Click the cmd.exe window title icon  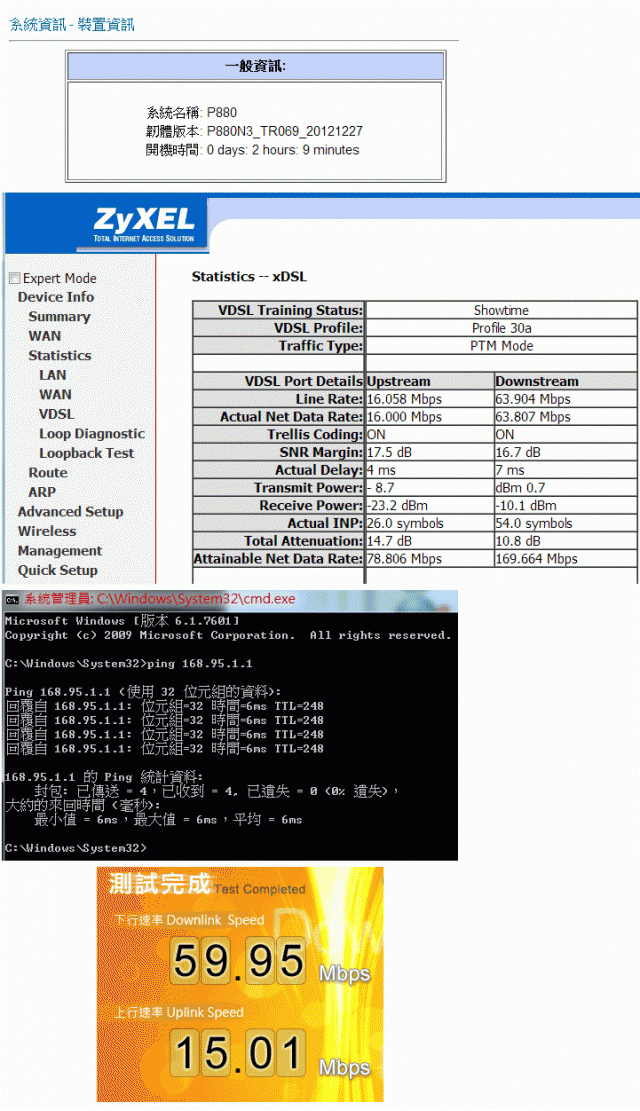(12, 599)
